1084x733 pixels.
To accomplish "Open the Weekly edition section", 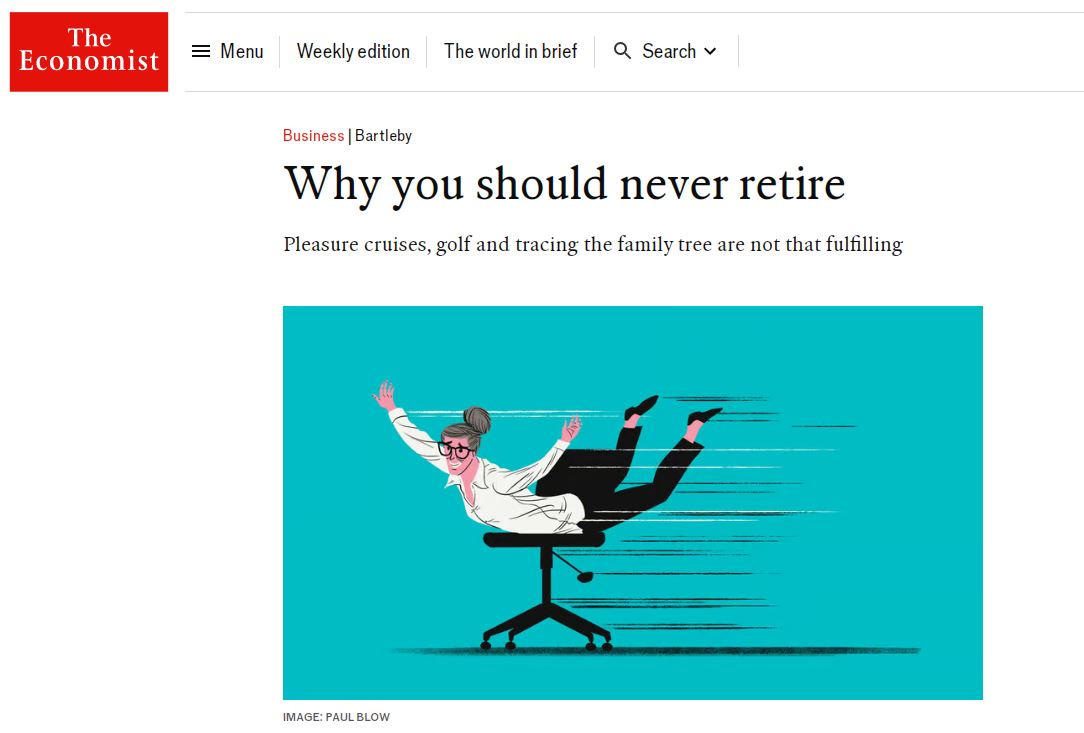I will coord(353,51).
